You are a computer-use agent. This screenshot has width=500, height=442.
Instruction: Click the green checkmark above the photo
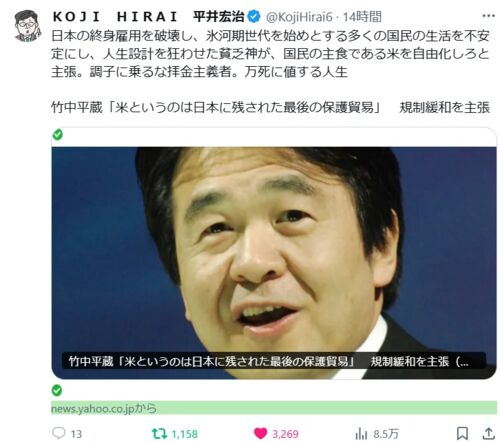click(x=58, y=135)
